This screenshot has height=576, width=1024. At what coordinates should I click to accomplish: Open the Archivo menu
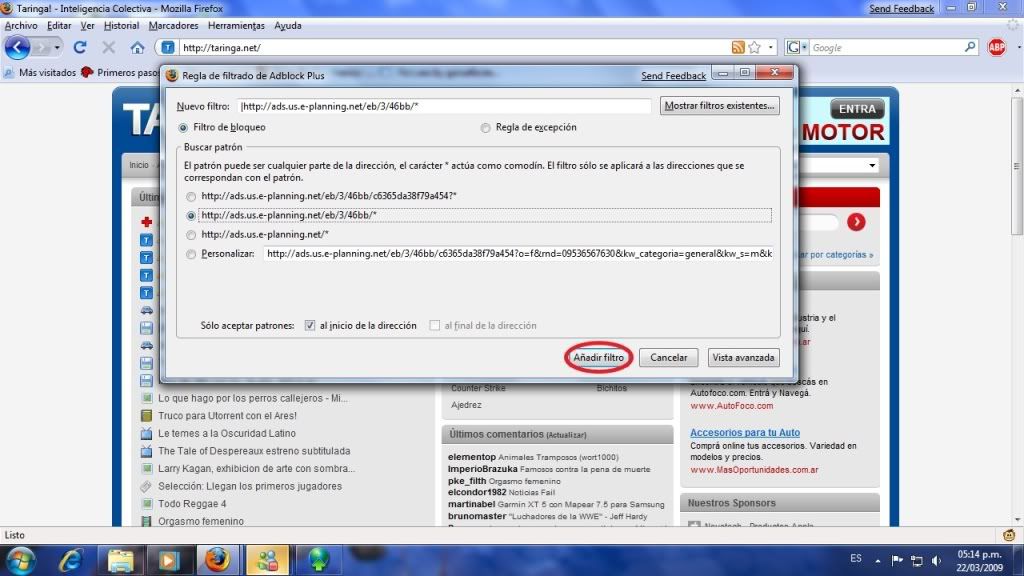pos(21,25)
